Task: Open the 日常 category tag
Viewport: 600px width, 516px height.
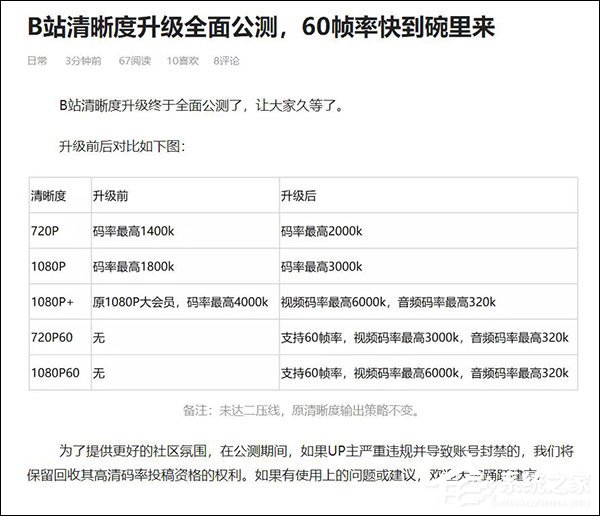Action: pos(37,61)
